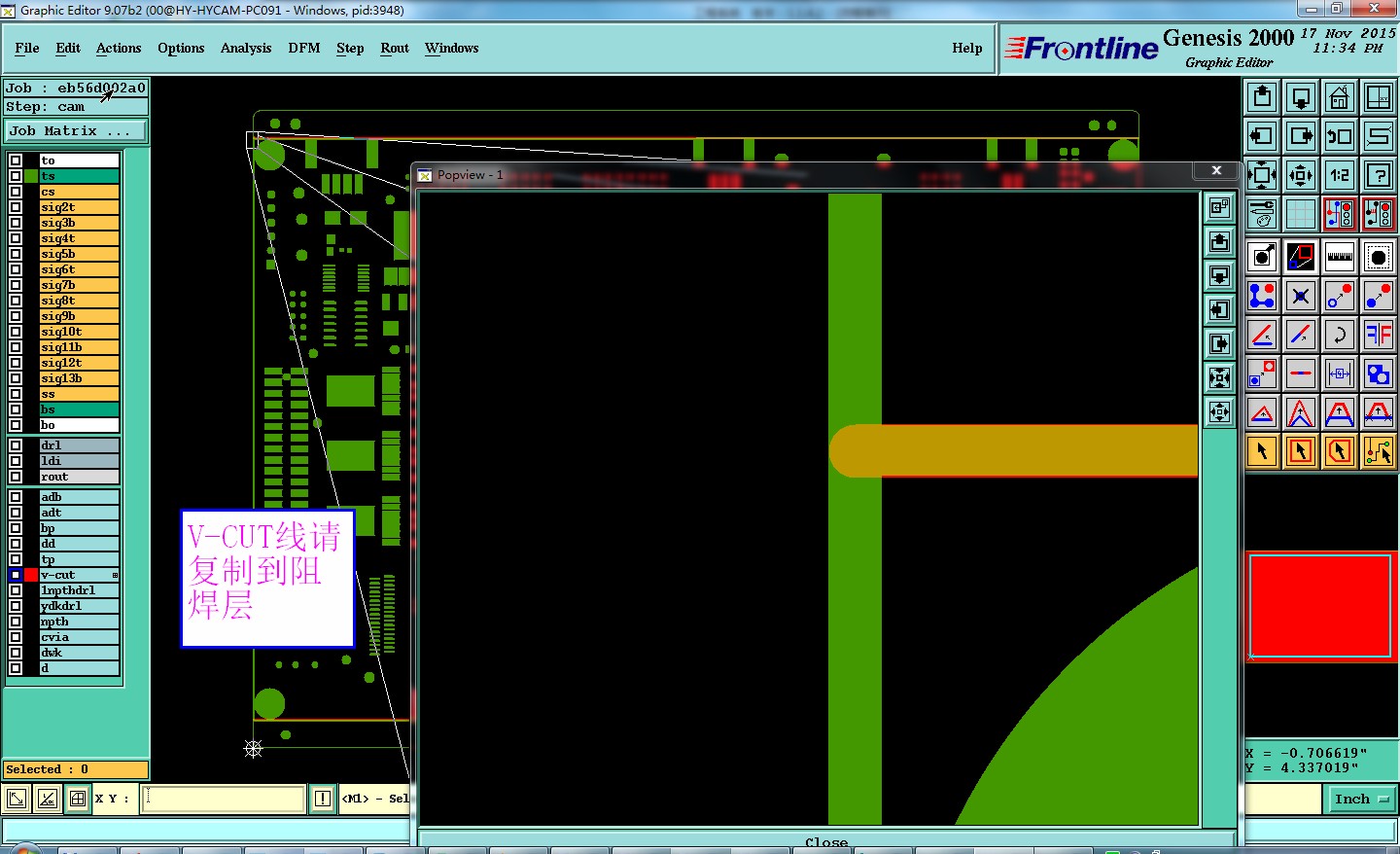Open the Windows menu
This screenshot has height=854, width=1400.
pos(452,48)
